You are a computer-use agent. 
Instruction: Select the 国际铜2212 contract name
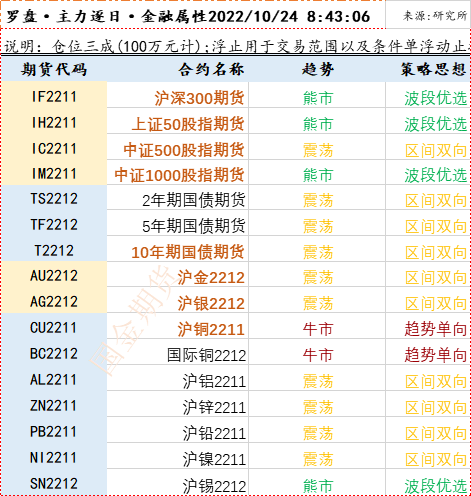tap(206, 356)
